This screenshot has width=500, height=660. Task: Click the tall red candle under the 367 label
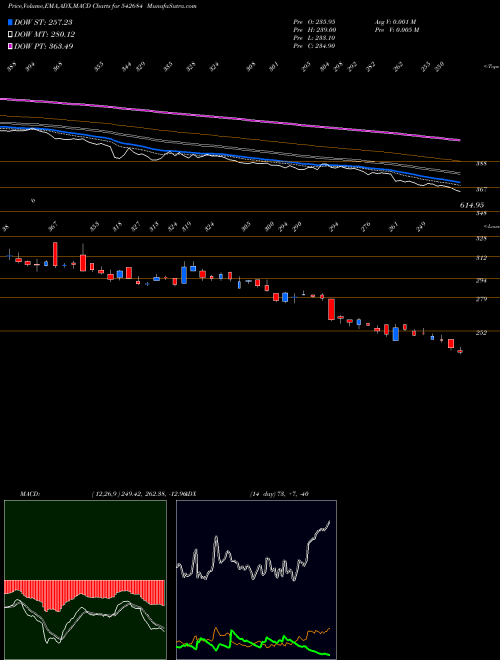pyautogui.click(x=55, y=254)
